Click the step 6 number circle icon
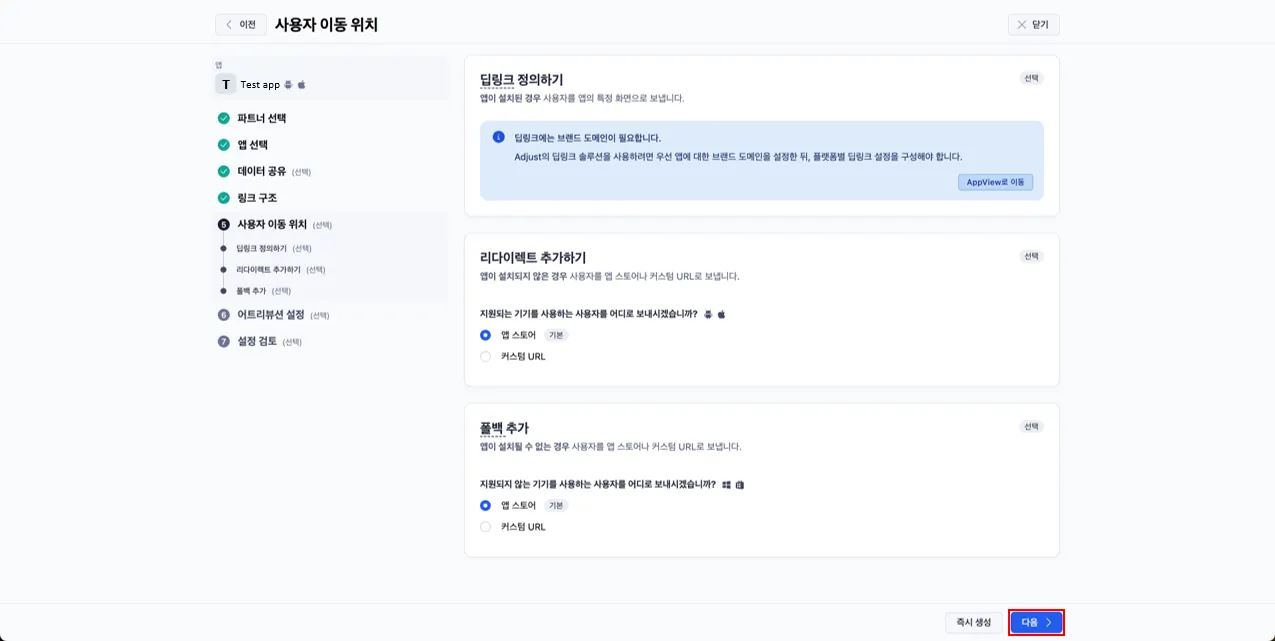Viewport: 1275px width, 641px height. coord(224,315)
